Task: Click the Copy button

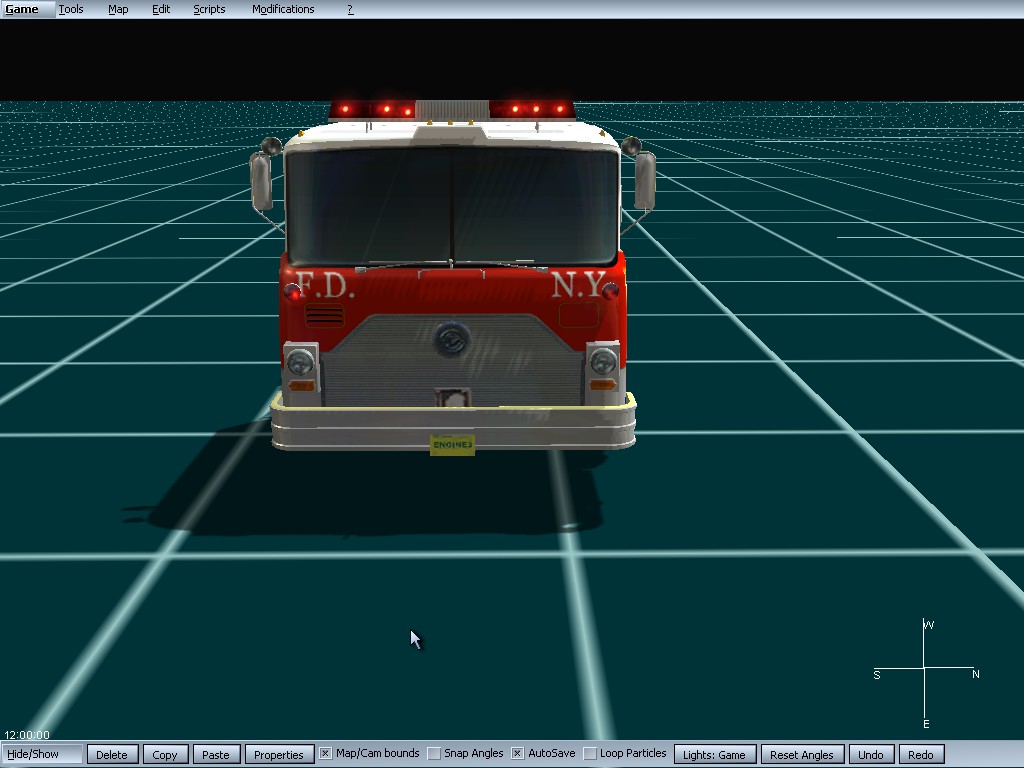Action: click(x=165, y=754)
